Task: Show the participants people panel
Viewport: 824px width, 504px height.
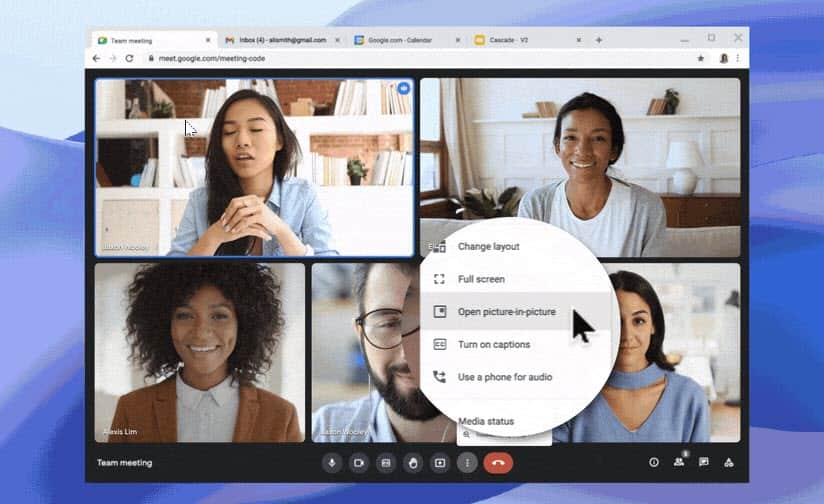Action: pos(679,462)
